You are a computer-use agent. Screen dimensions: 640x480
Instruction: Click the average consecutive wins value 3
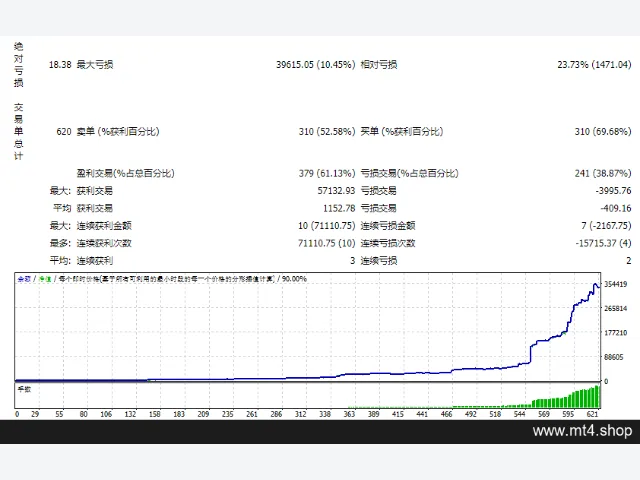click(353, 261)
